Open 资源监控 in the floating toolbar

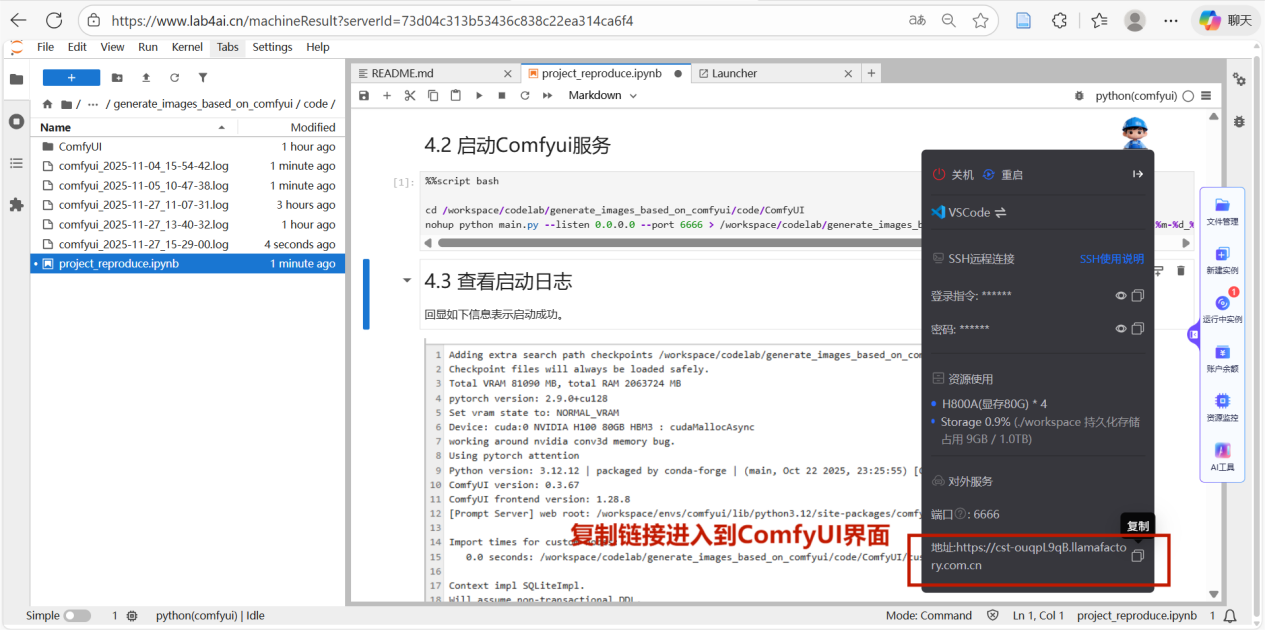pos(1222,408)
